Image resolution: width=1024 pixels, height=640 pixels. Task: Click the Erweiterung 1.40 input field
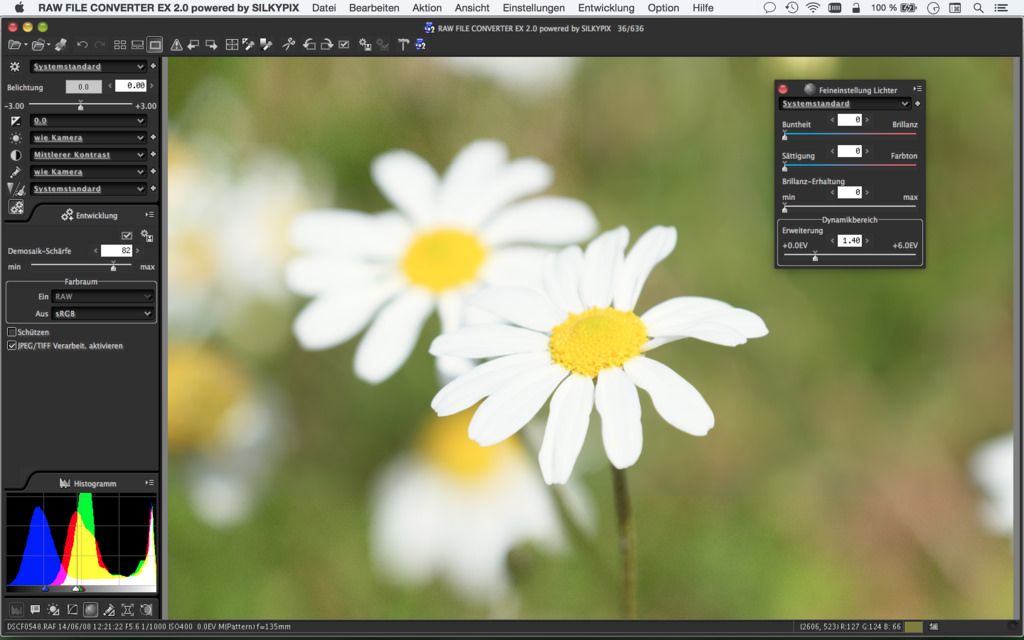(x=850, y=241)
